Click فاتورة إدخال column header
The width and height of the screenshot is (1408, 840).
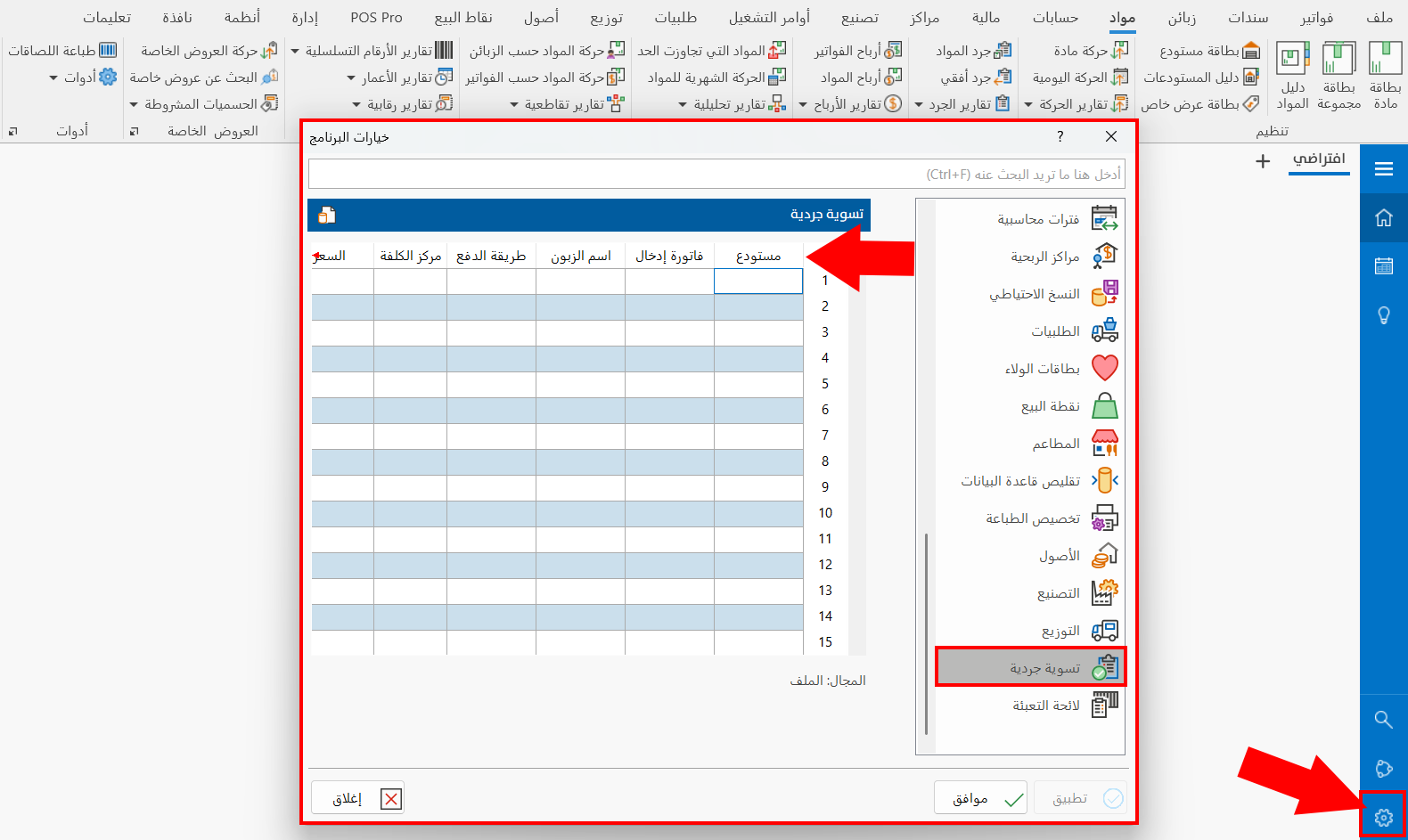[x=669, y=256]
